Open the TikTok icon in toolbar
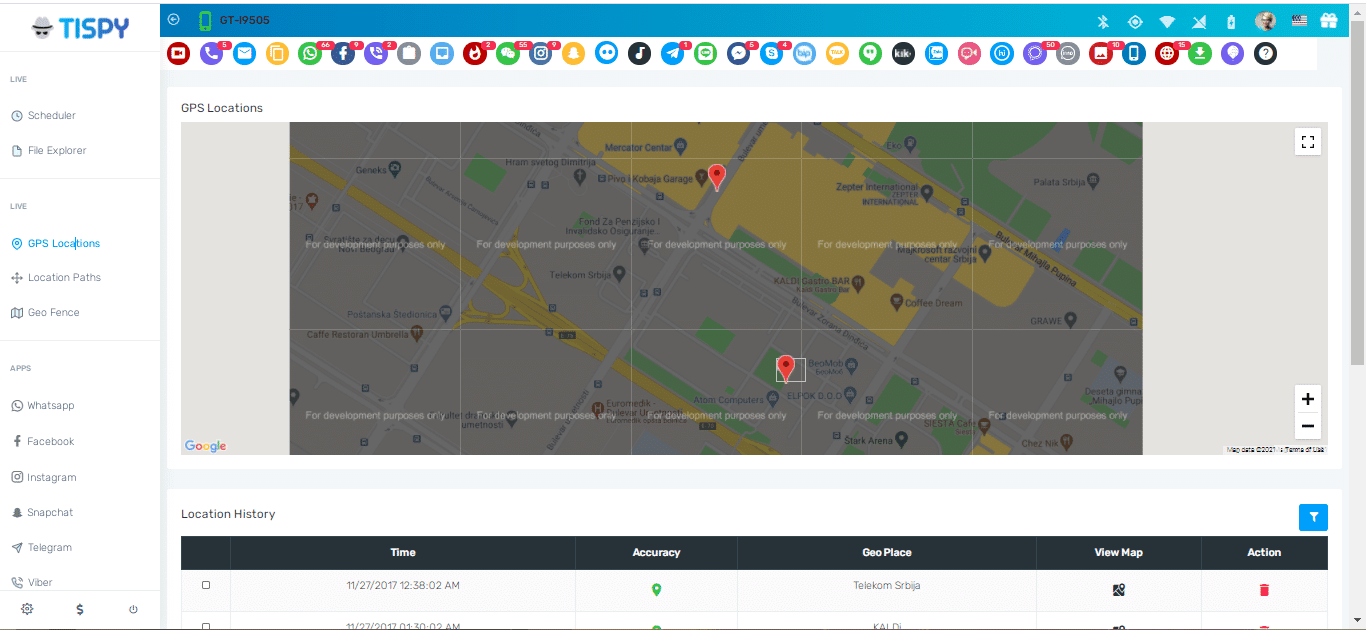The width and height of the screenshot is (1366, 630). coord(640,54)
